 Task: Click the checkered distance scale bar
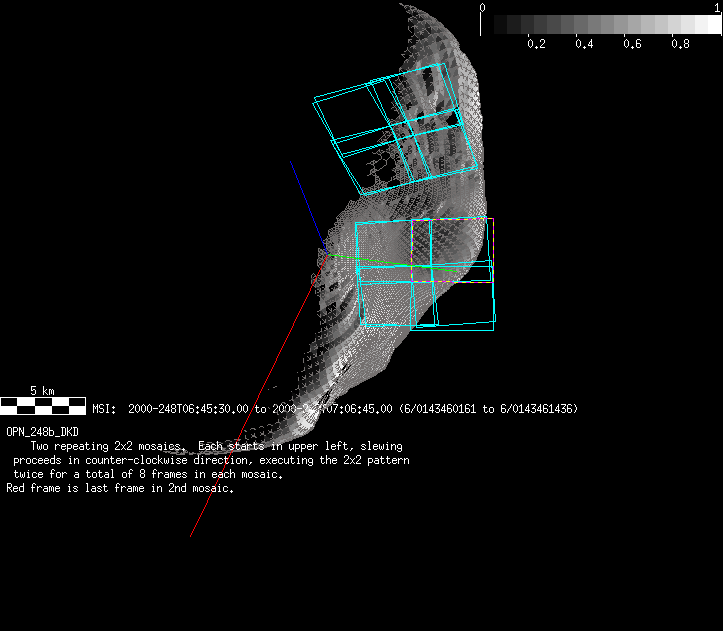43,405
